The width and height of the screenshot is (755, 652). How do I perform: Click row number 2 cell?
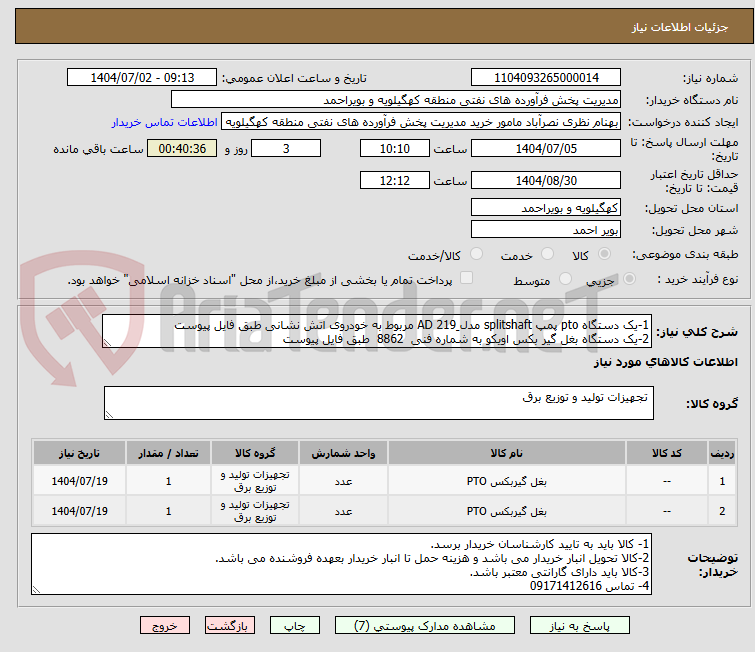coord(722,511)
